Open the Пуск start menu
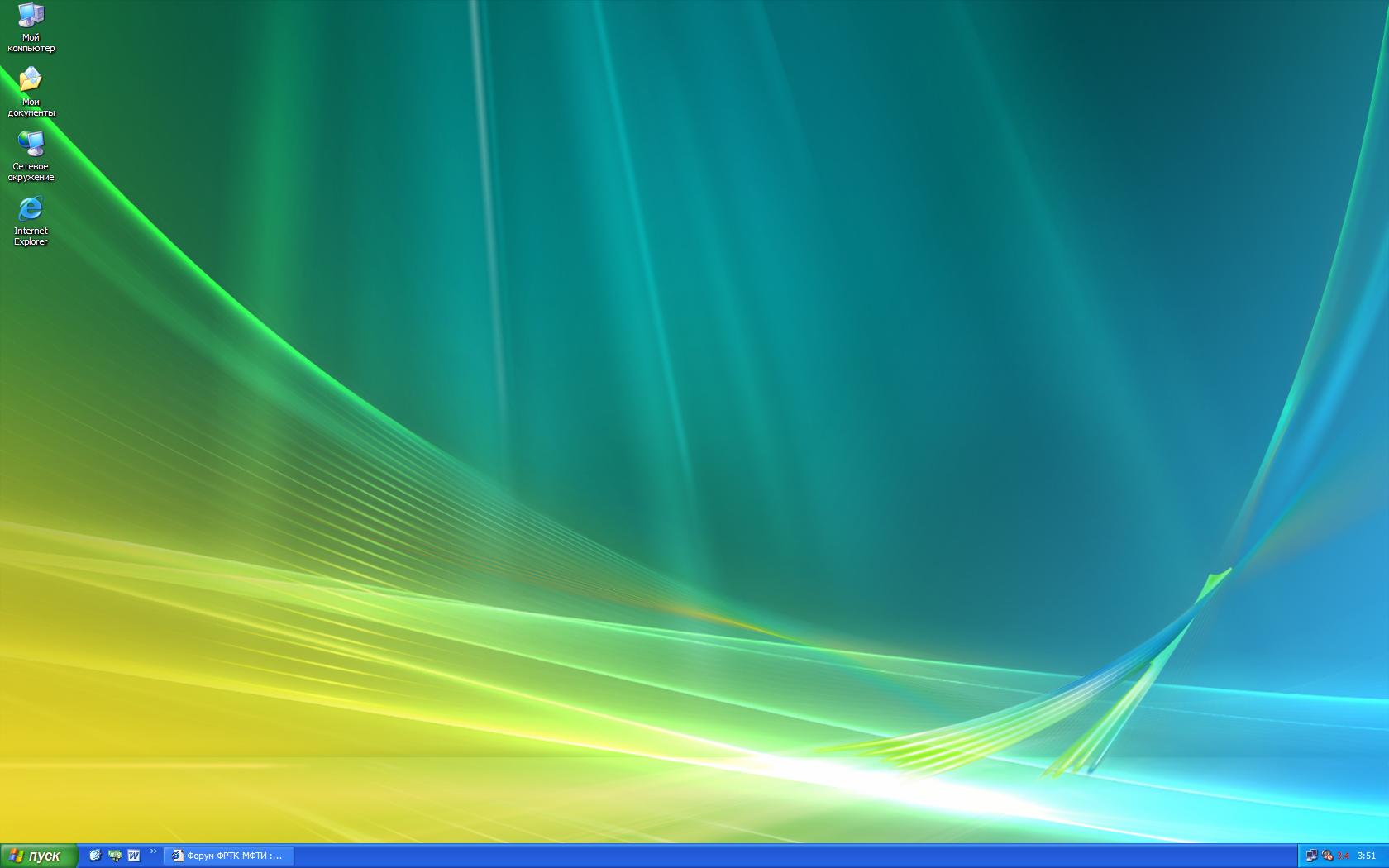 click(x=39, y=856)
